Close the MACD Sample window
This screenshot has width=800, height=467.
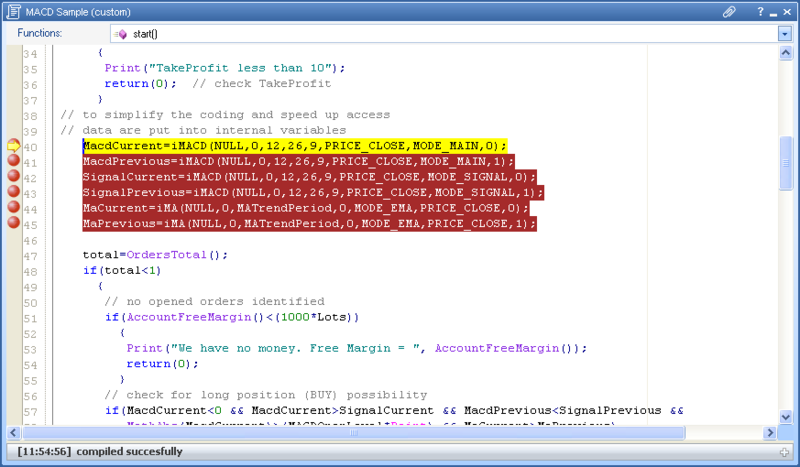[787, 12]
